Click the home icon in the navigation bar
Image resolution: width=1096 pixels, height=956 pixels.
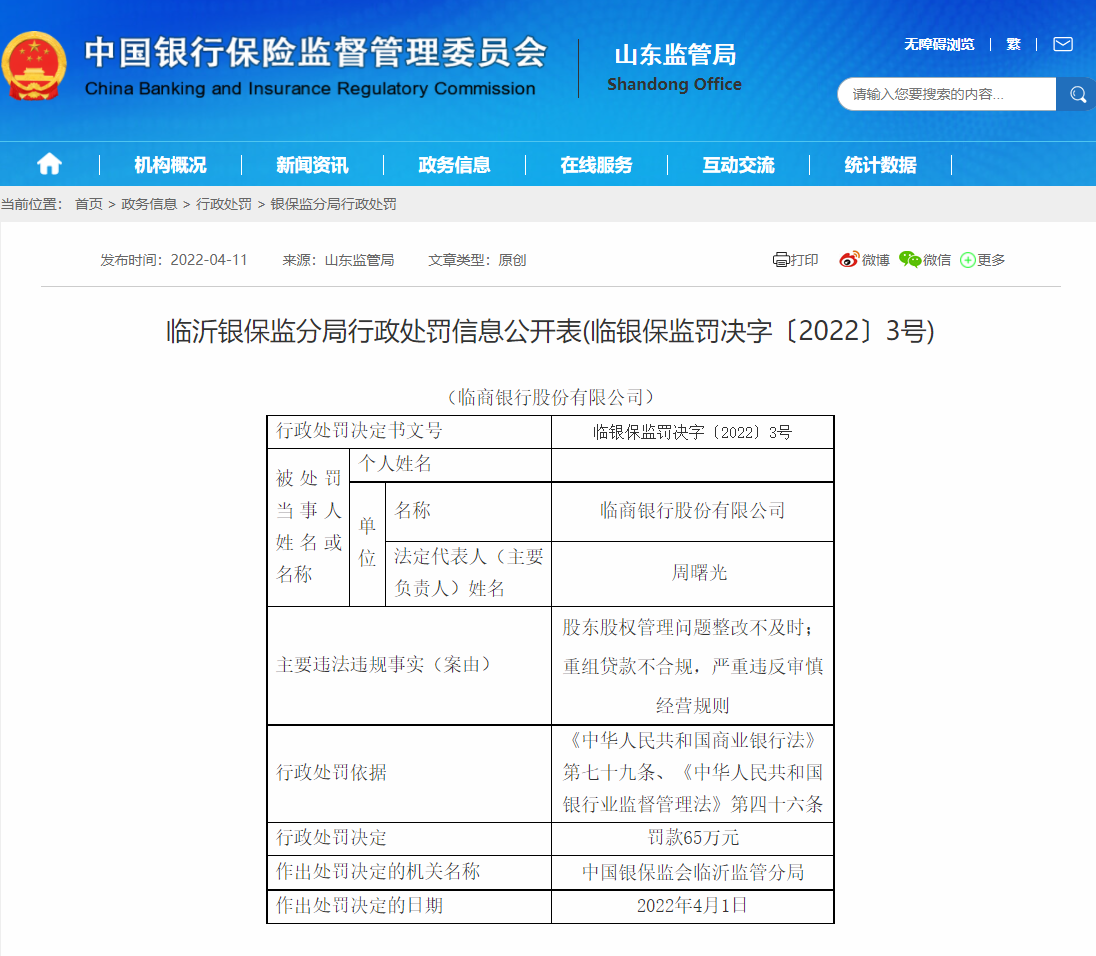coord(47,164)
